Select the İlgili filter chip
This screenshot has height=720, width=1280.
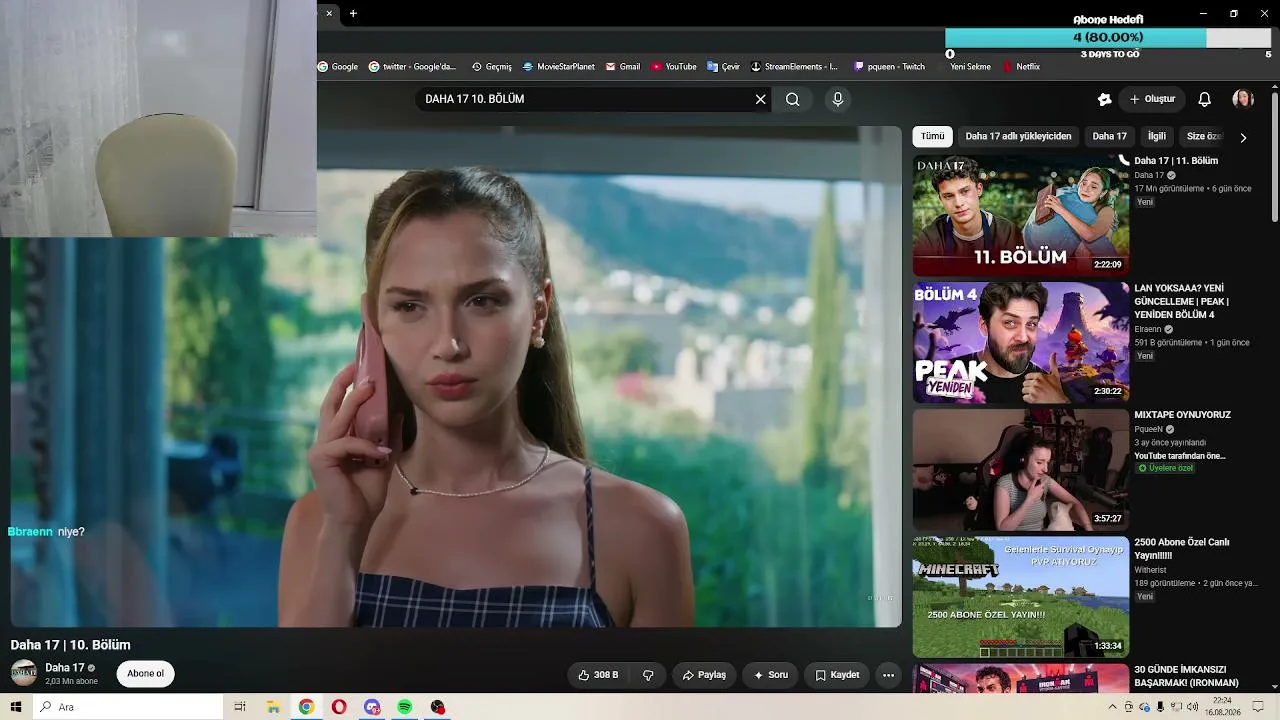click(x=1157, y=136)
